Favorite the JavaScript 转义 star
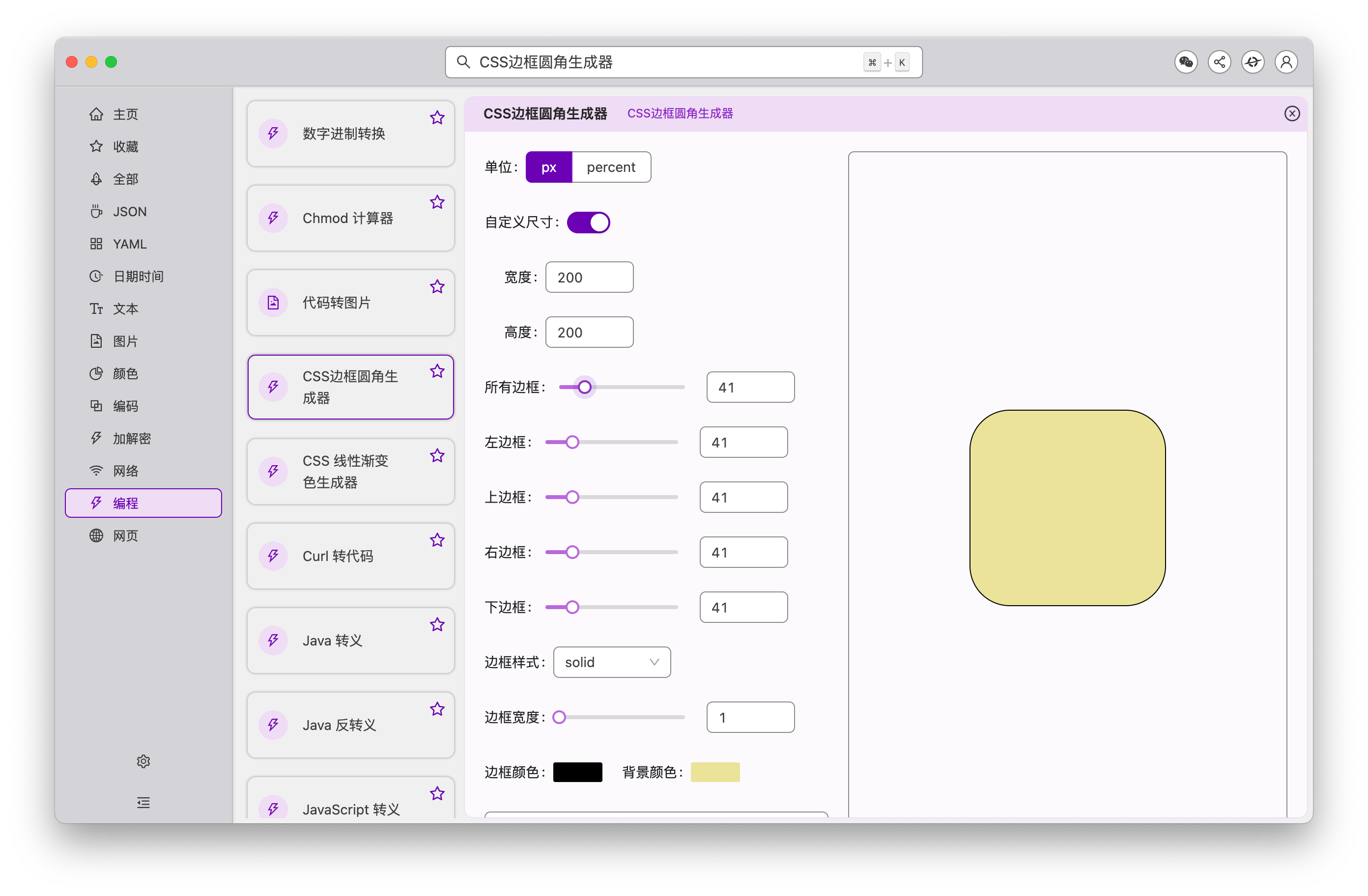Viewport: 1368px width, 896px height. point(437,794)
